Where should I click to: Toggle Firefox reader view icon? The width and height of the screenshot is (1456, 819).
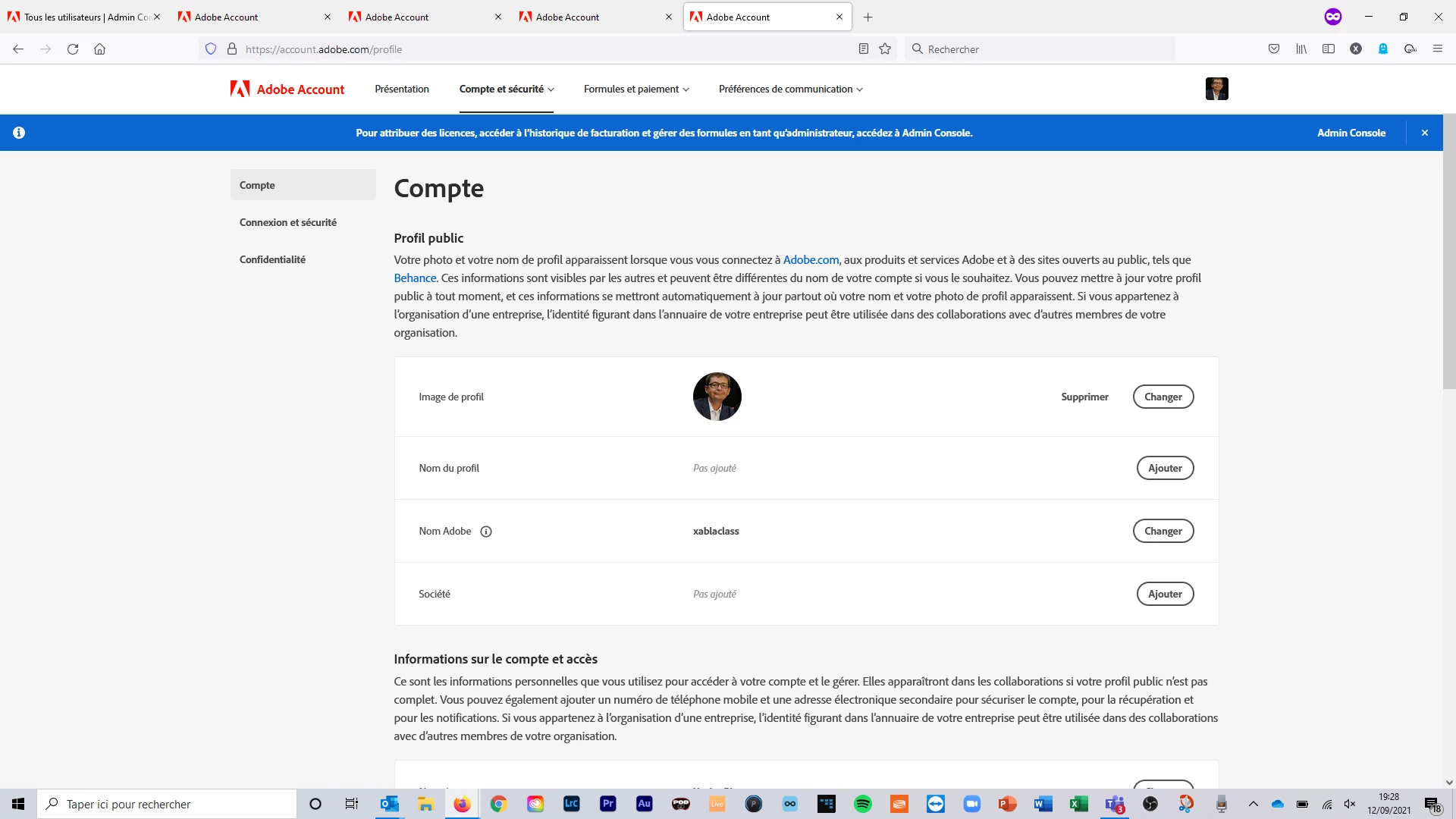point(863,49)
